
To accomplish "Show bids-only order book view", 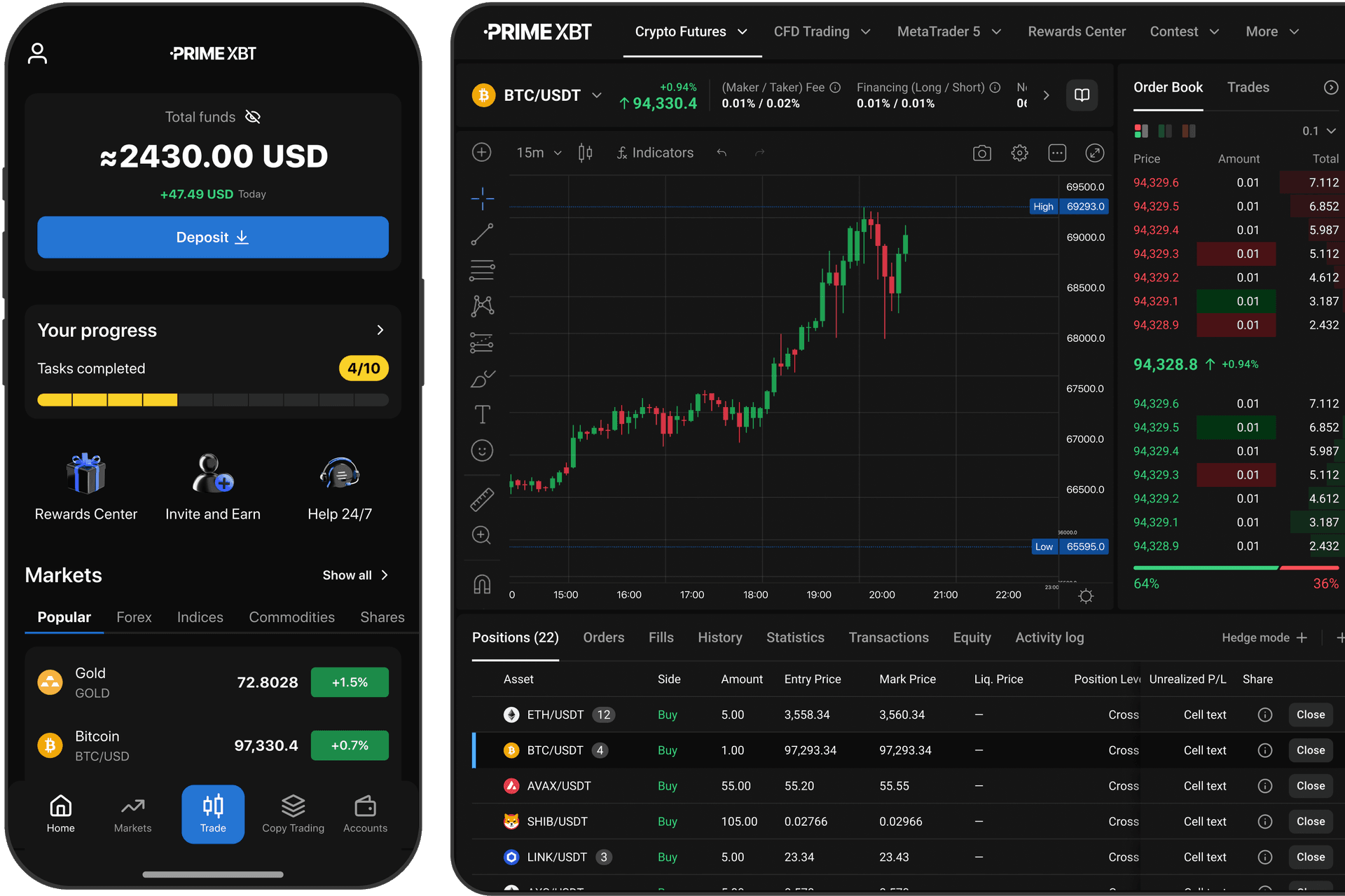I will pos(1165,131).
